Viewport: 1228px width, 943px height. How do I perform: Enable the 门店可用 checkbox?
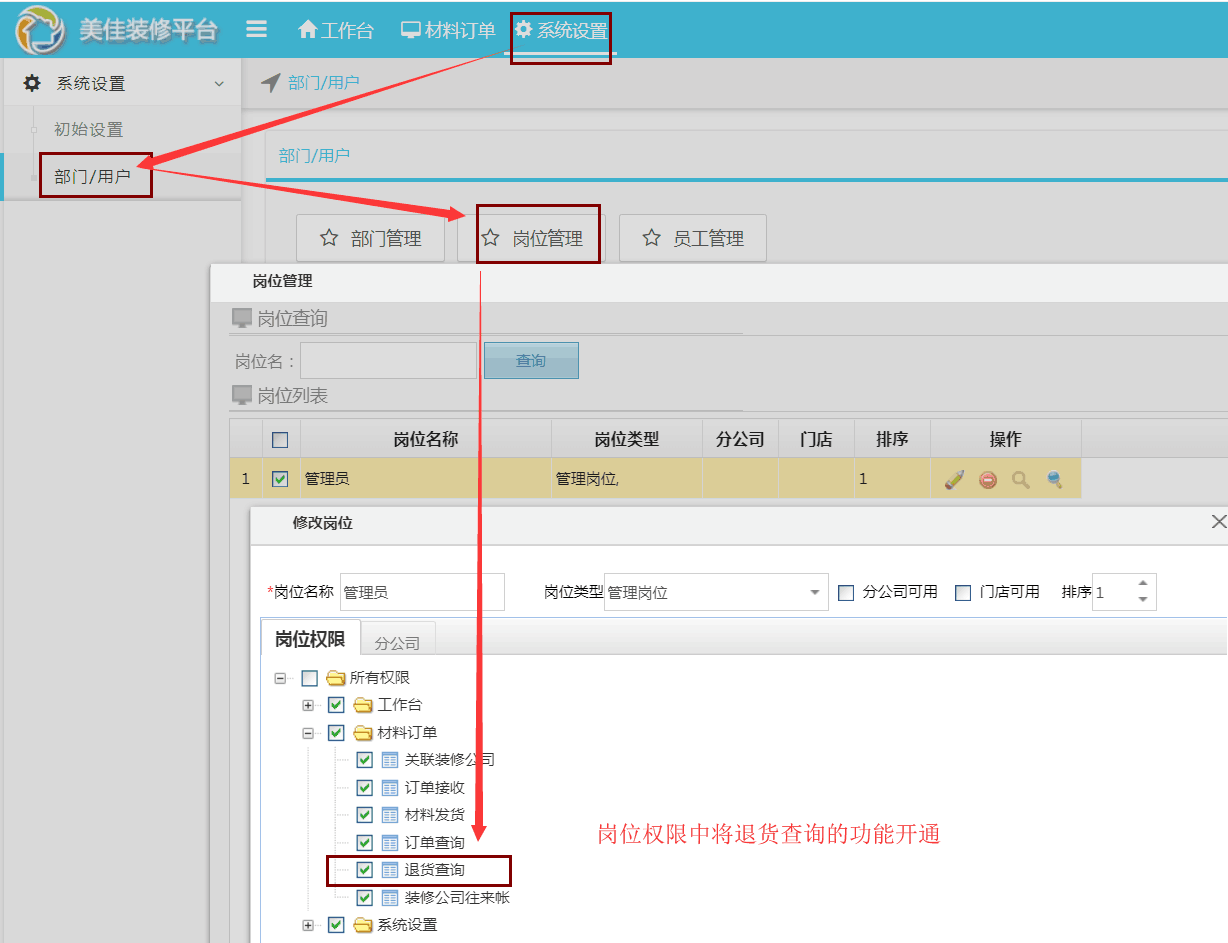[963, 592]
